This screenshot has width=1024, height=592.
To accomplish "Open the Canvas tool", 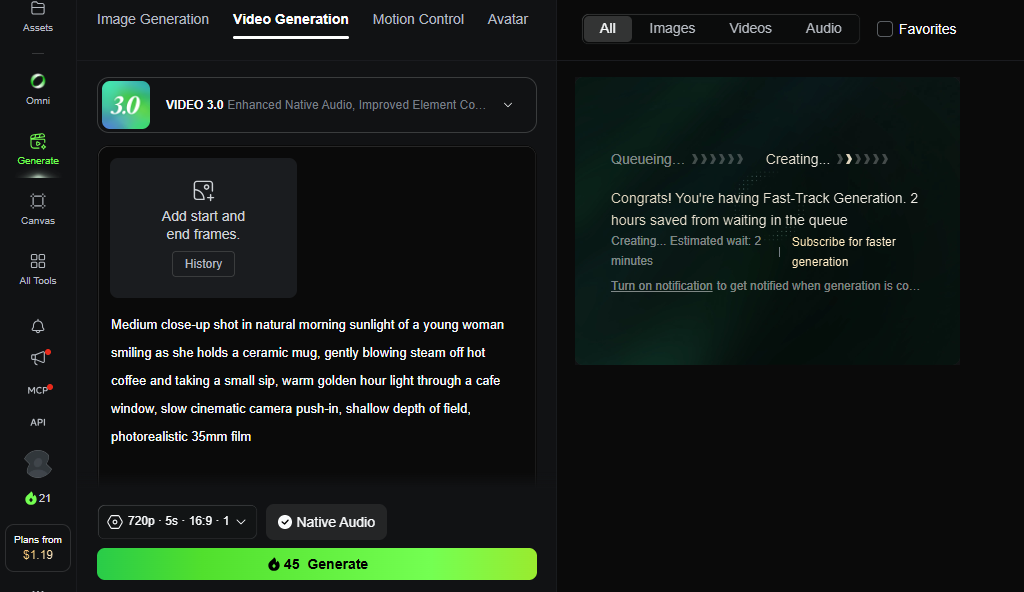I will [x=38, y=209].
